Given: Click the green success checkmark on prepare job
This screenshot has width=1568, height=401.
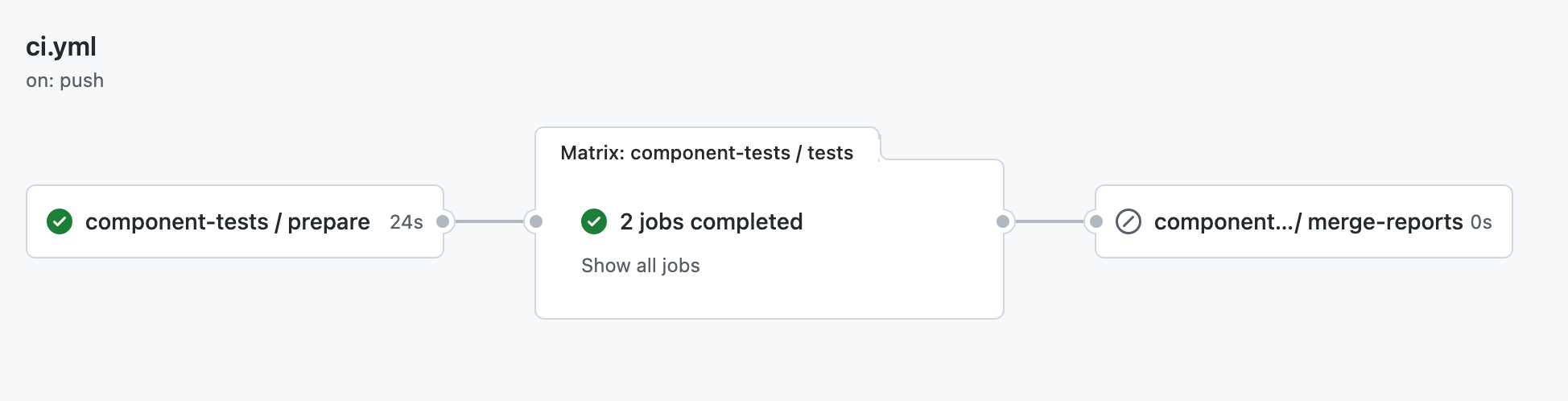Looking at the screenshot, I should point(60,221).
